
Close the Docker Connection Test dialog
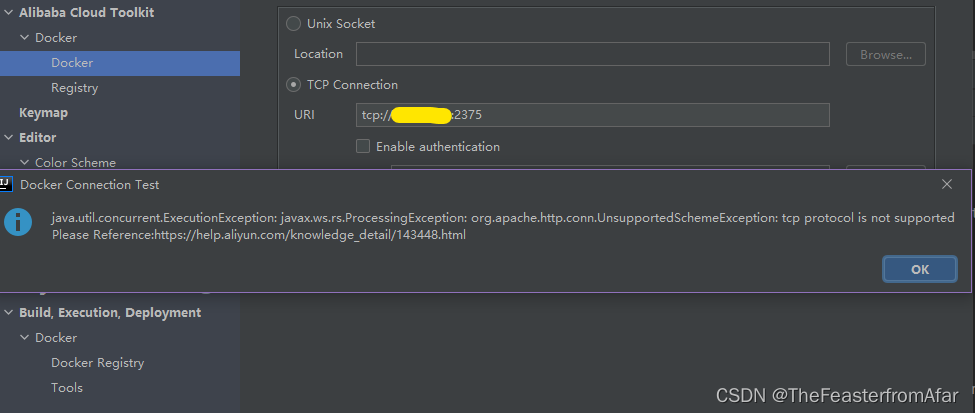click(946, 184)
